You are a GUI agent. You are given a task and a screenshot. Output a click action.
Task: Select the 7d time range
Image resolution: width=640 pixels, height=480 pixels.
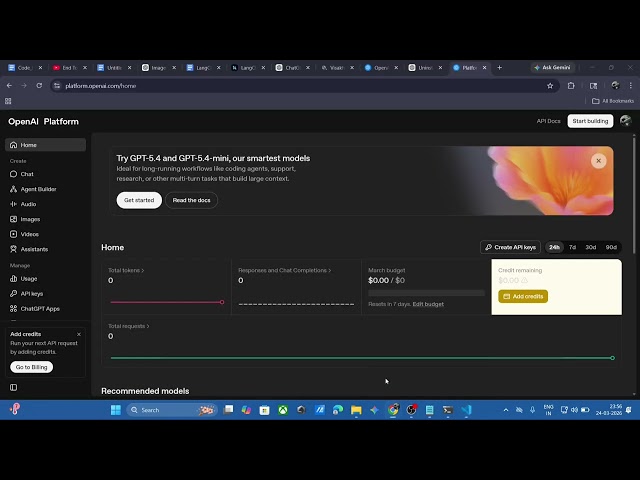click(572, 247)
